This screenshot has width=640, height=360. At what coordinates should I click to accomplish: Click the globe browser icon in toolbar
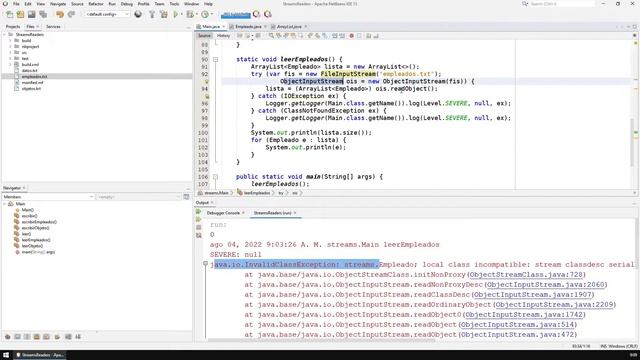click(138, 14)
